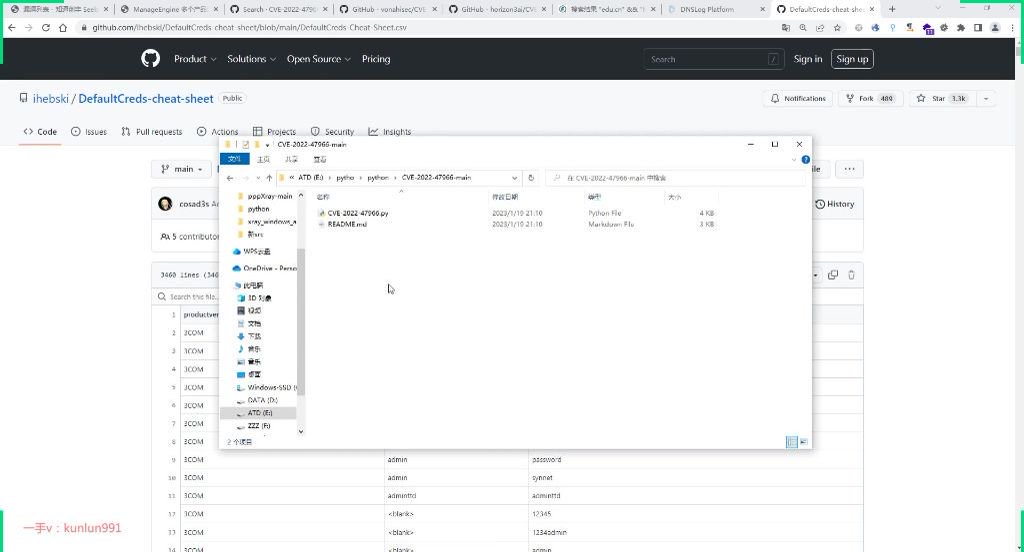Viewport: 1024px width, 552px height.
Task: Click the share page icon in address bar
Action: tap(820, 27)
